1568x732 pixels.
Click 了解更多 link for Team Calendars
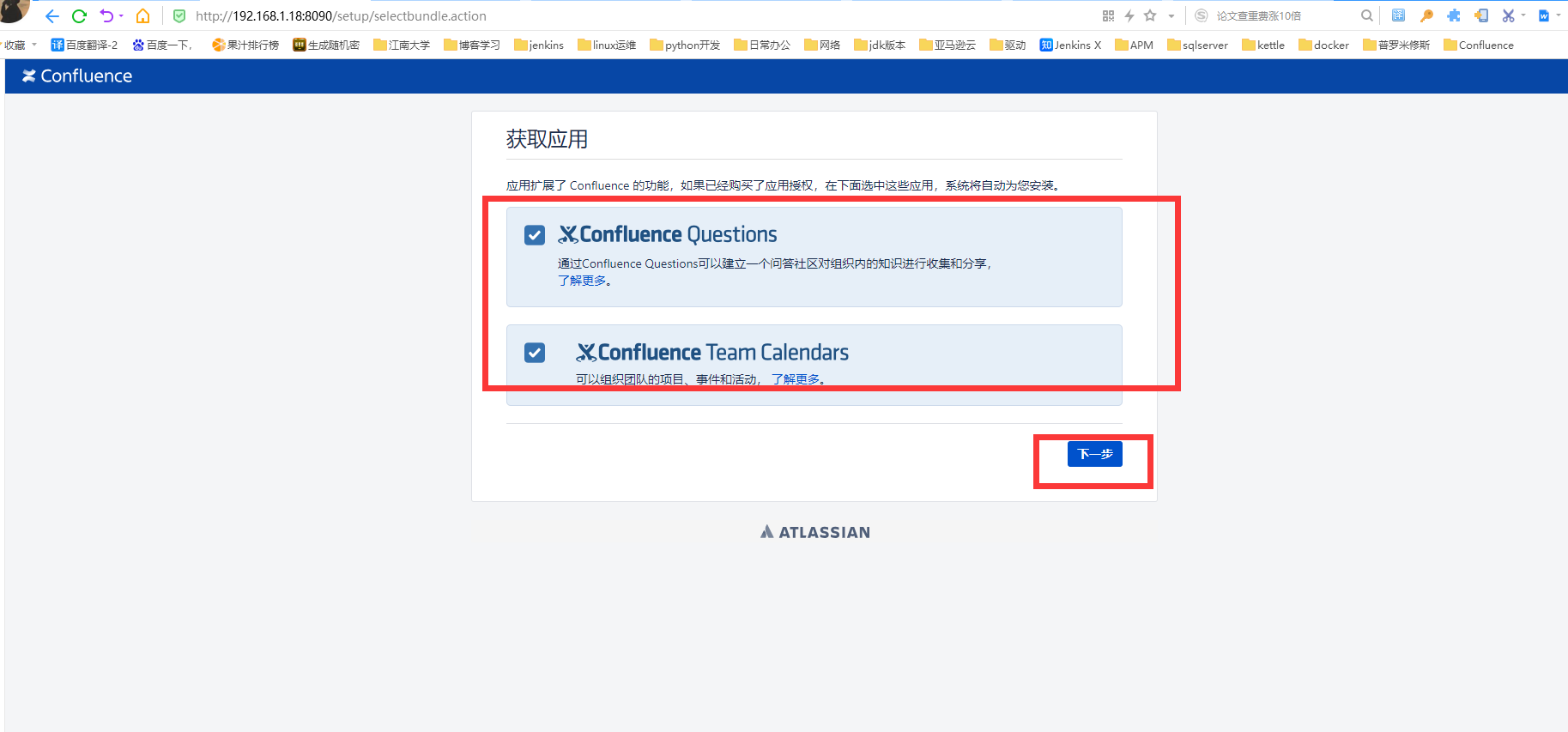pyautogui.click(x=796, y=379)
